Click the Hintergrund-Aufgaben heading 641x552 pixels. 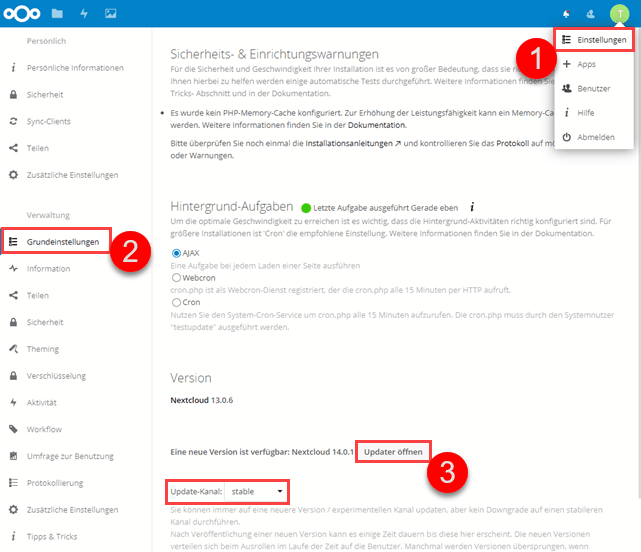pyautogui.click(x=232, y=206)
